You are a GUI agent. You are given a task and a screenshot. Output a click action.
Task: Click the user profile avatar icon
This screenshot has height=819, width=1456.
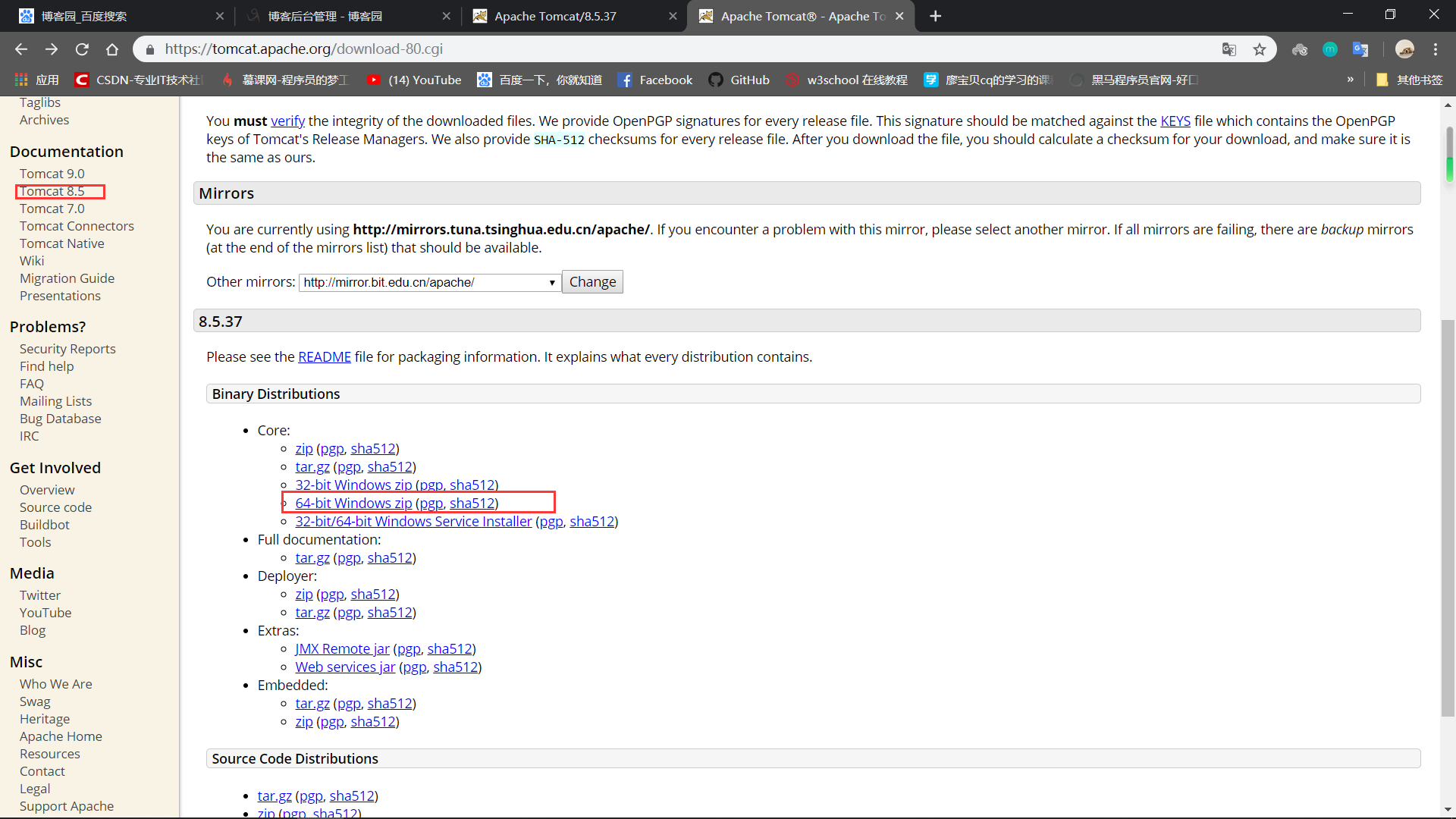1404,49
